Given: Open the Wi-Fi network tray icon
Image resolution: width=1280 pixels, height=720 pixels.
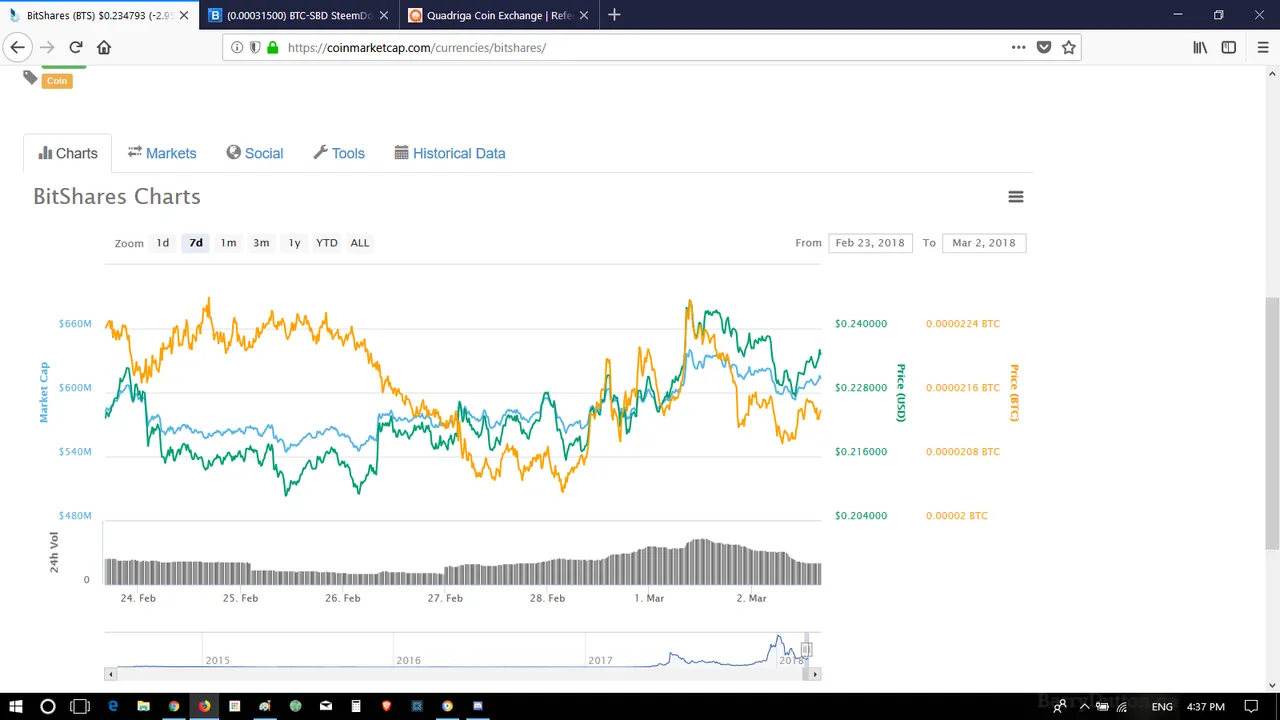Looking at the screenshot, I should point(1123,706).
